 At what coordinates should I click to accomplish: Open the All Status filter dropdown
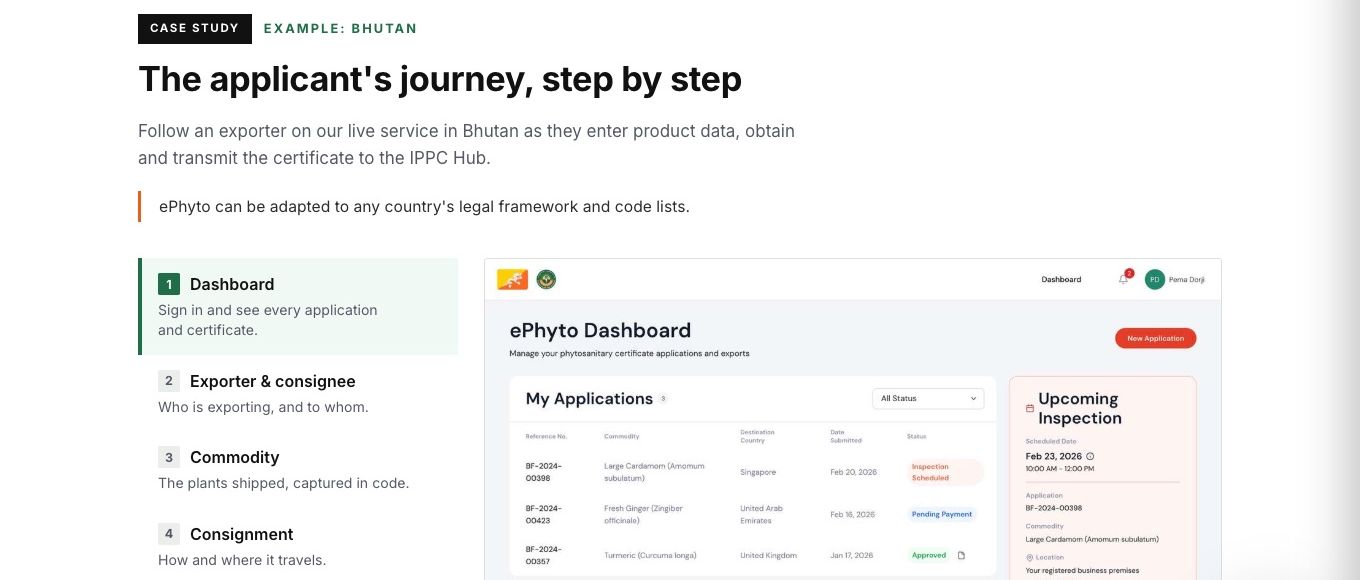pos(928,398)
